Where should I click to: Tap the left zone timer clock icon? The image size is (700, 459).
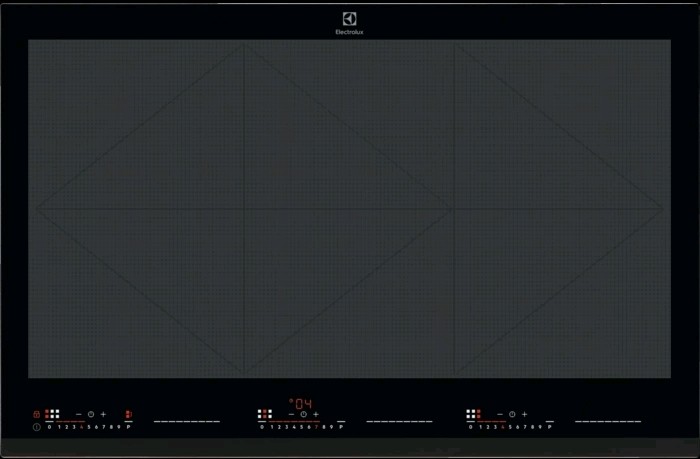91,414
